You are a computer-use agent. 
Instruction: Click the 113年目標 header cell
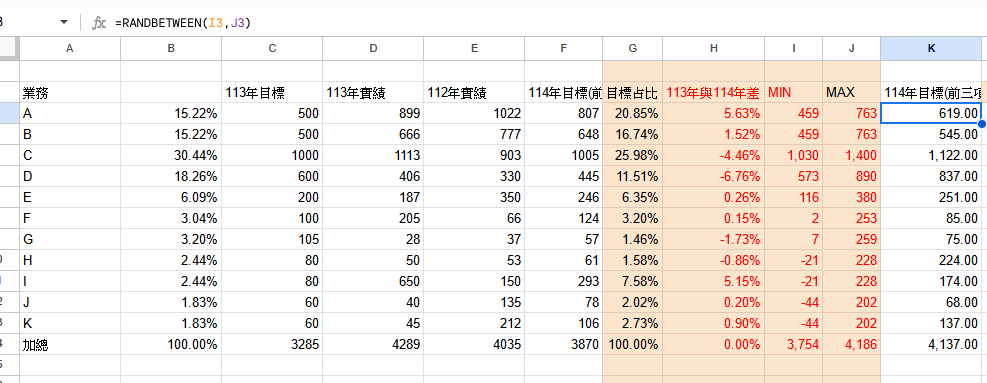coord(272,93)
